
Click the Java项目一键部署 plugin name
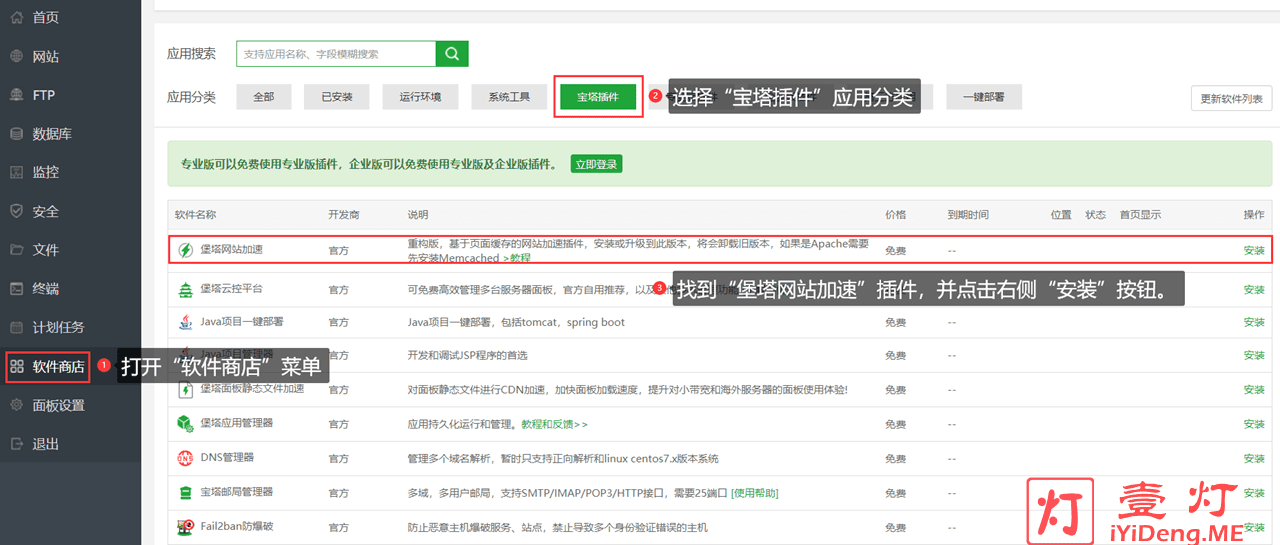tap(242, 322)
